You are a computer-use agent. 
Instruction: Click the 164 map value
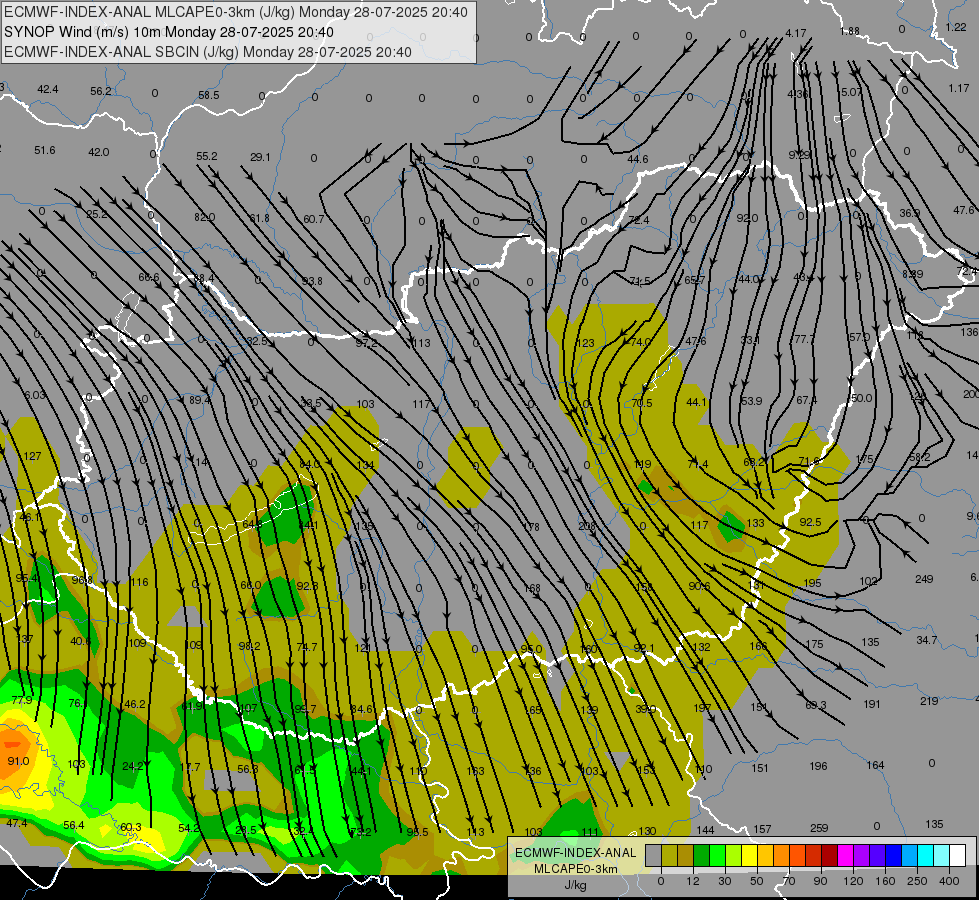pyautogui.click(x=875, y=765)
